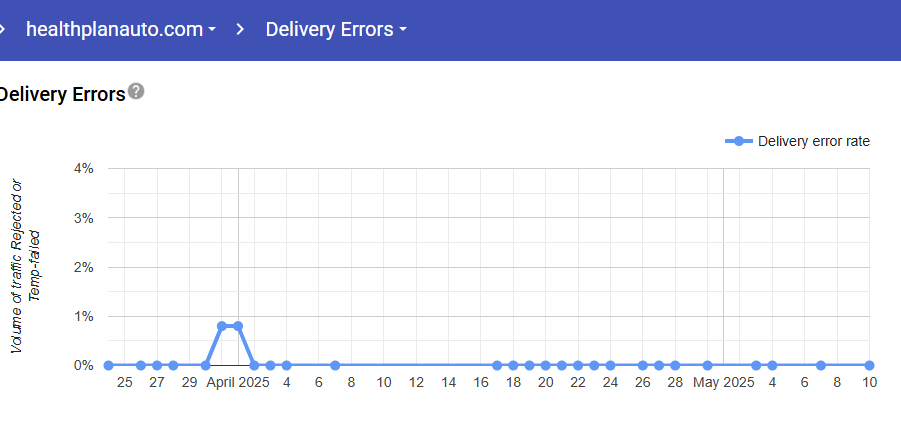Image resolution: width=901 pixels, height=428 pixels.
Task: Click the isolated May 7 data point
Action: (820, 365)
